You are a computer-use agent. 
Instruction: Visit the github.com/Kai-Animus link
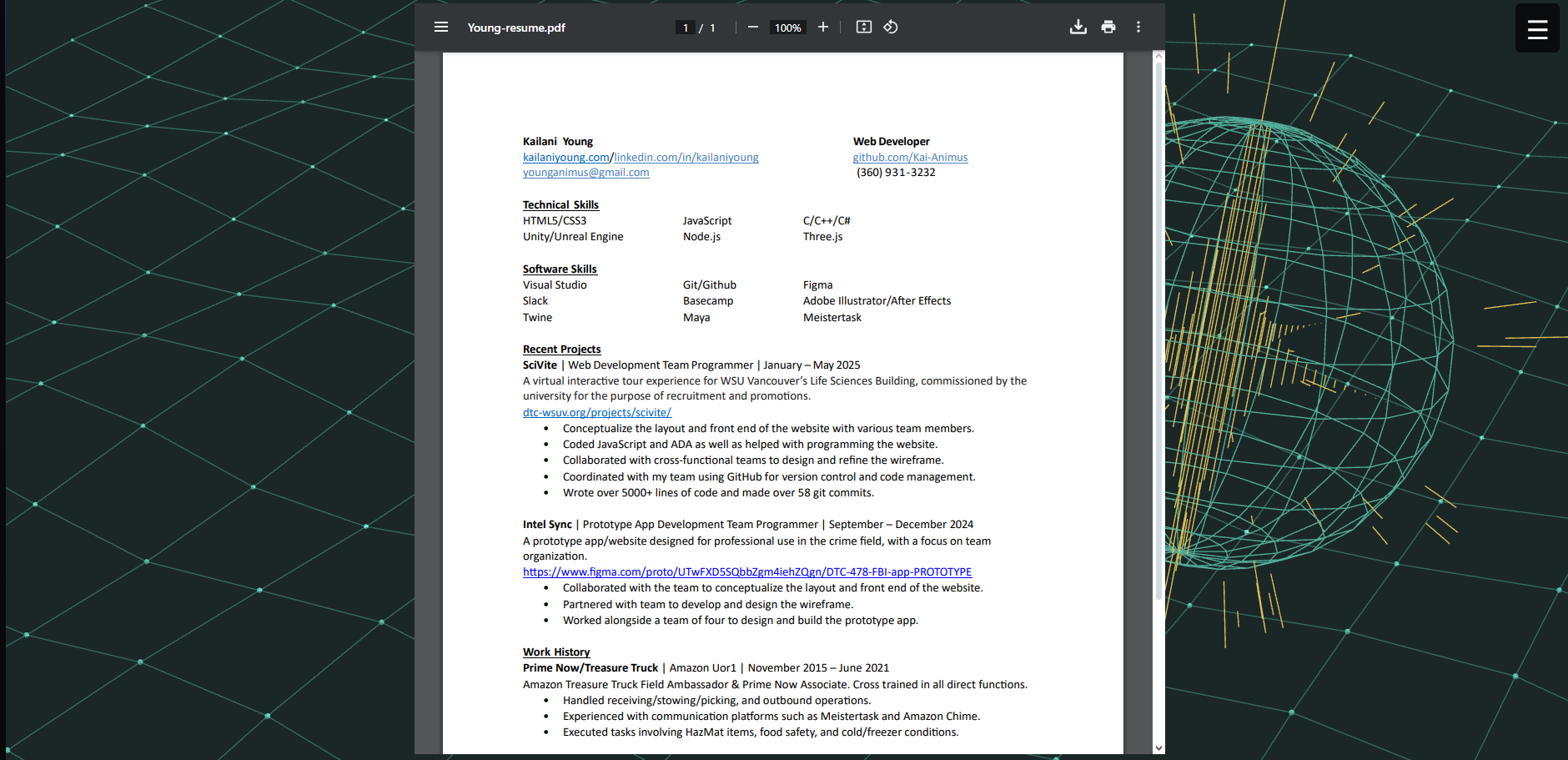click(x=910, y=157)
